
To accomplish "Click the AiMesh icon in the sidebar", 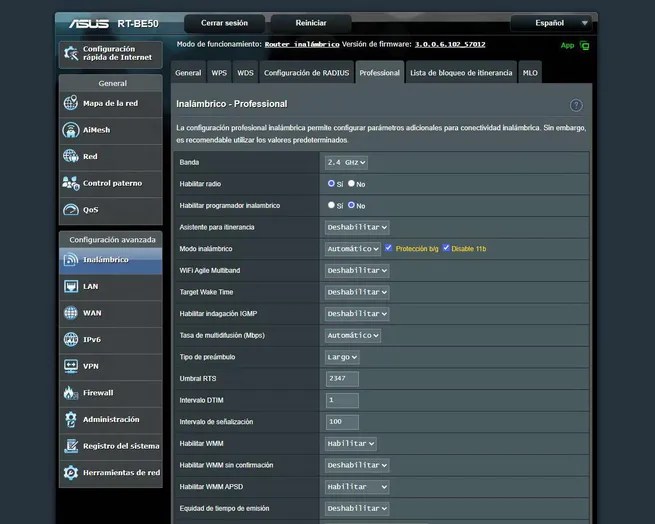I will click(71, 130).
